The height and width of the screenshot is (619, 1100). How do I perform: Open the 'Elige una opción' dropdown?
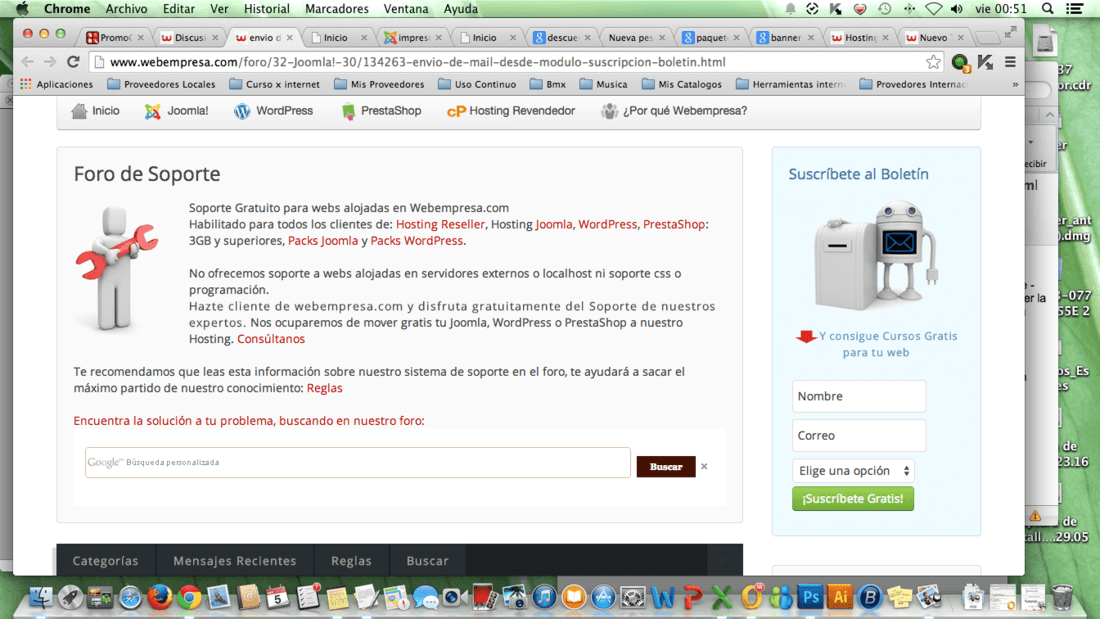[x=853, y=470]
